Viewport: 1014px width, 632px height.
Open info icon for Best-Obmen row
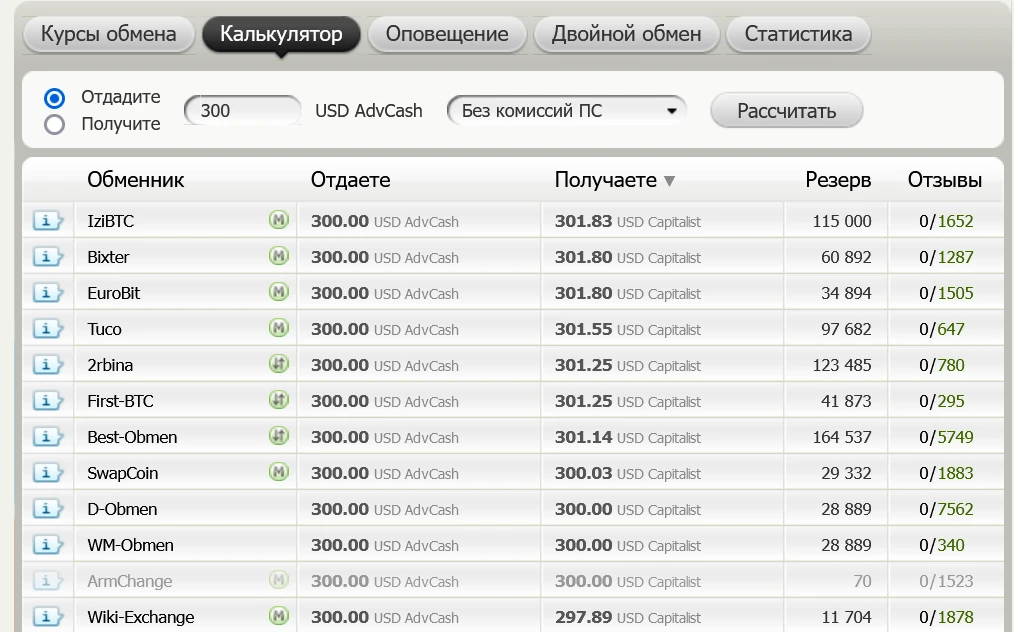coord(47,437)
